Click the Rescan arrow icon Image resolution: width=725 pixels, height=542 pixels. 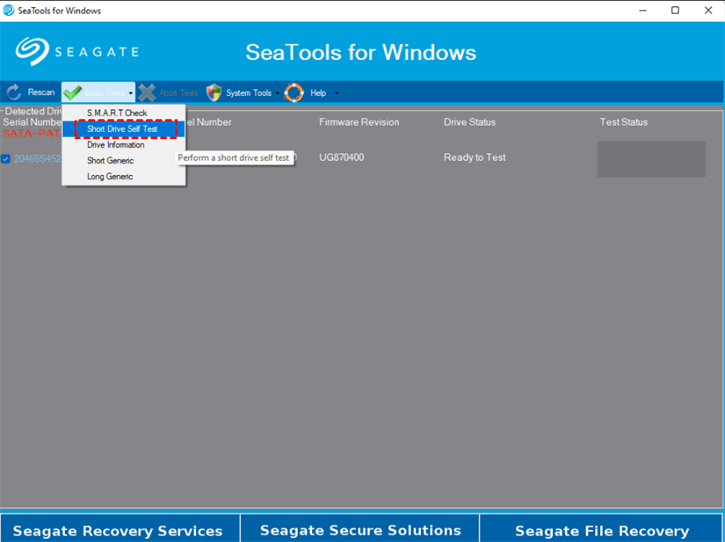tap(14, 93)
